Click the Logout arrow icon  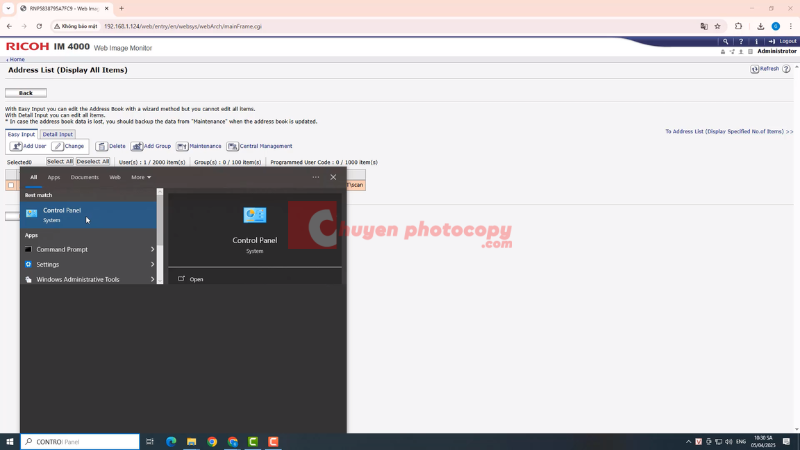[x=771, y=41]
